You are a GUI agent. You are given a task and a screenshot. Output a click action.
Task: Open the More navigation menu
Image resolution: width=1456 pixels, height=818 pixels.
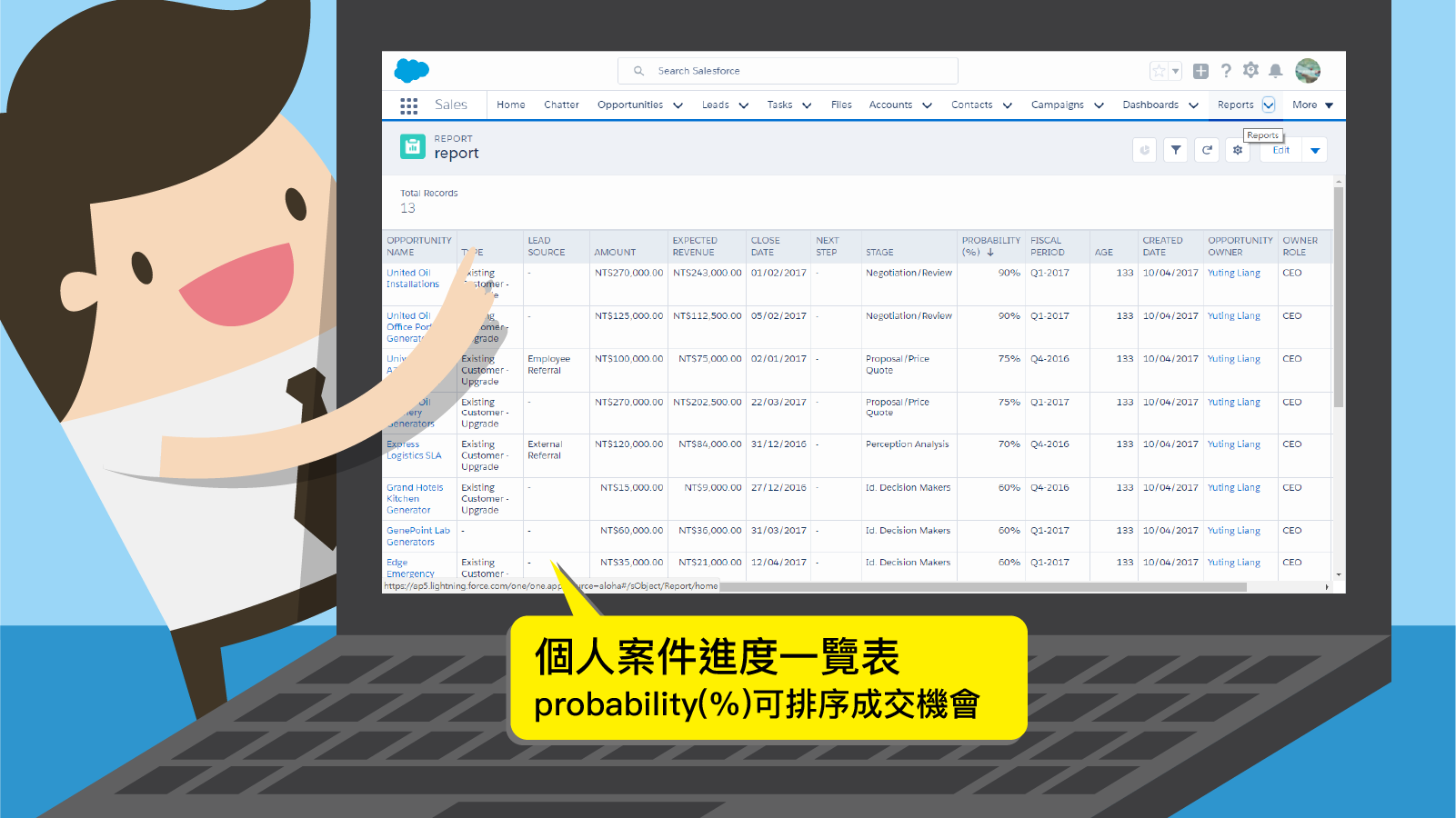[1312, 105]
